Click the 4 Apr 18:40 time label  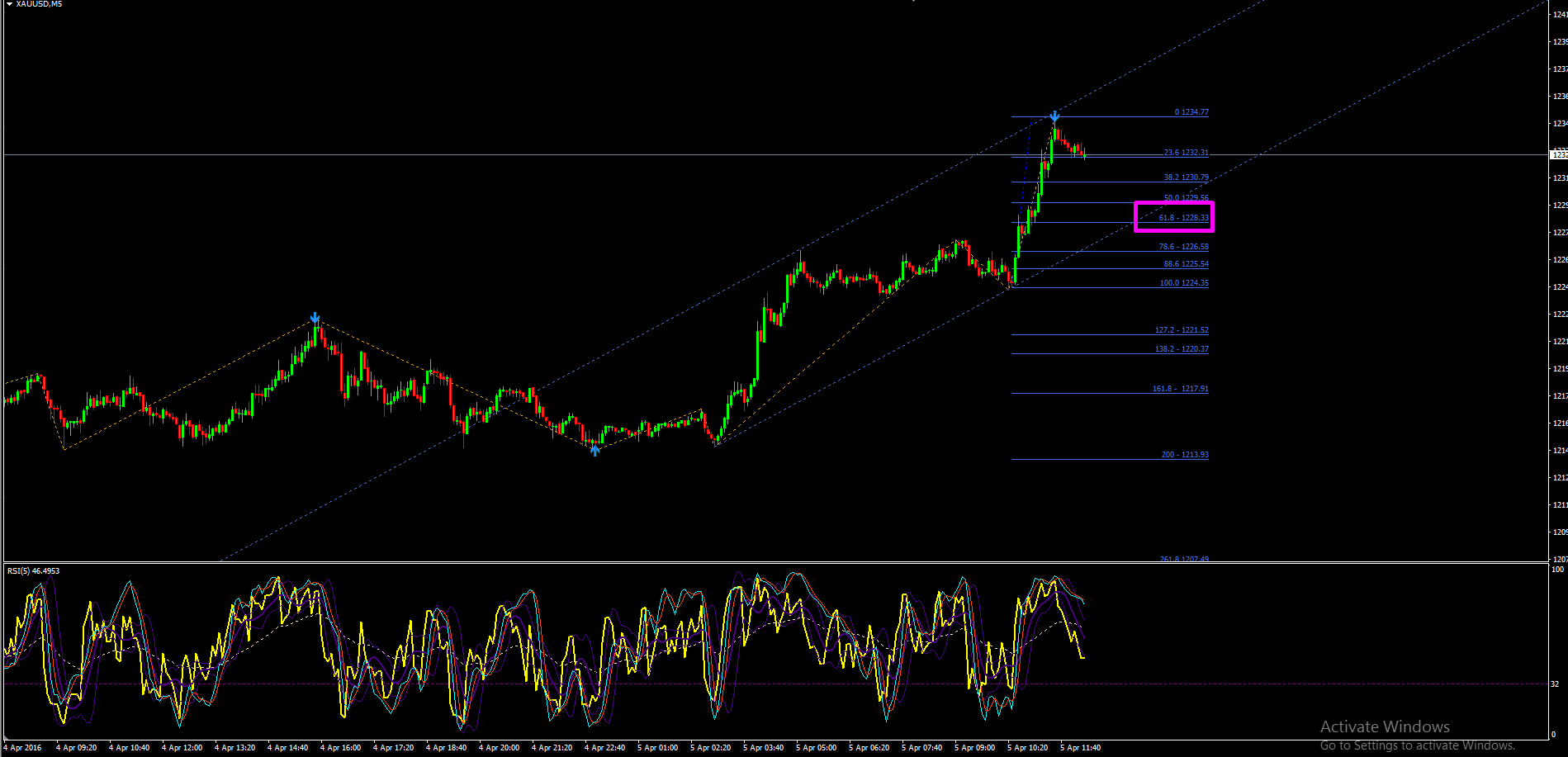click(x=447, y=748)
